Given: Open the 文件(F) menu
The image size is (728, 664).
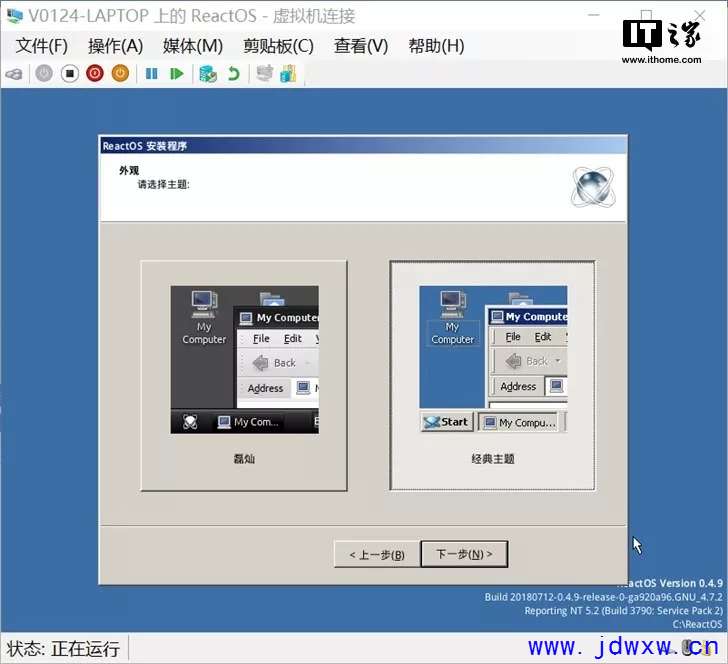Looking at the screenshot, I should (x=42, y=46).
